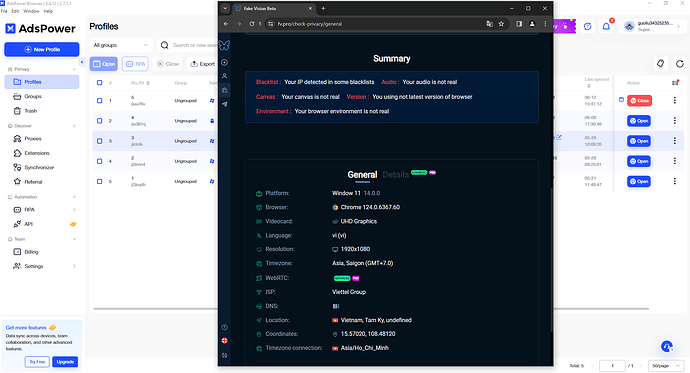Open the user account menu in AdsPower
Viewport: 690px width, 373px height.
[x=652, y=26]
